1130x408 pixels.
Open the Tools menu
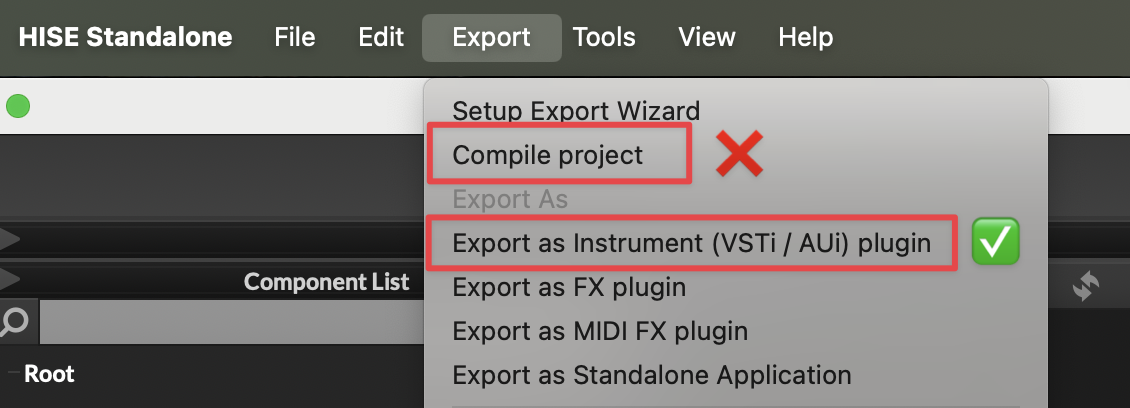click(604, 38)
